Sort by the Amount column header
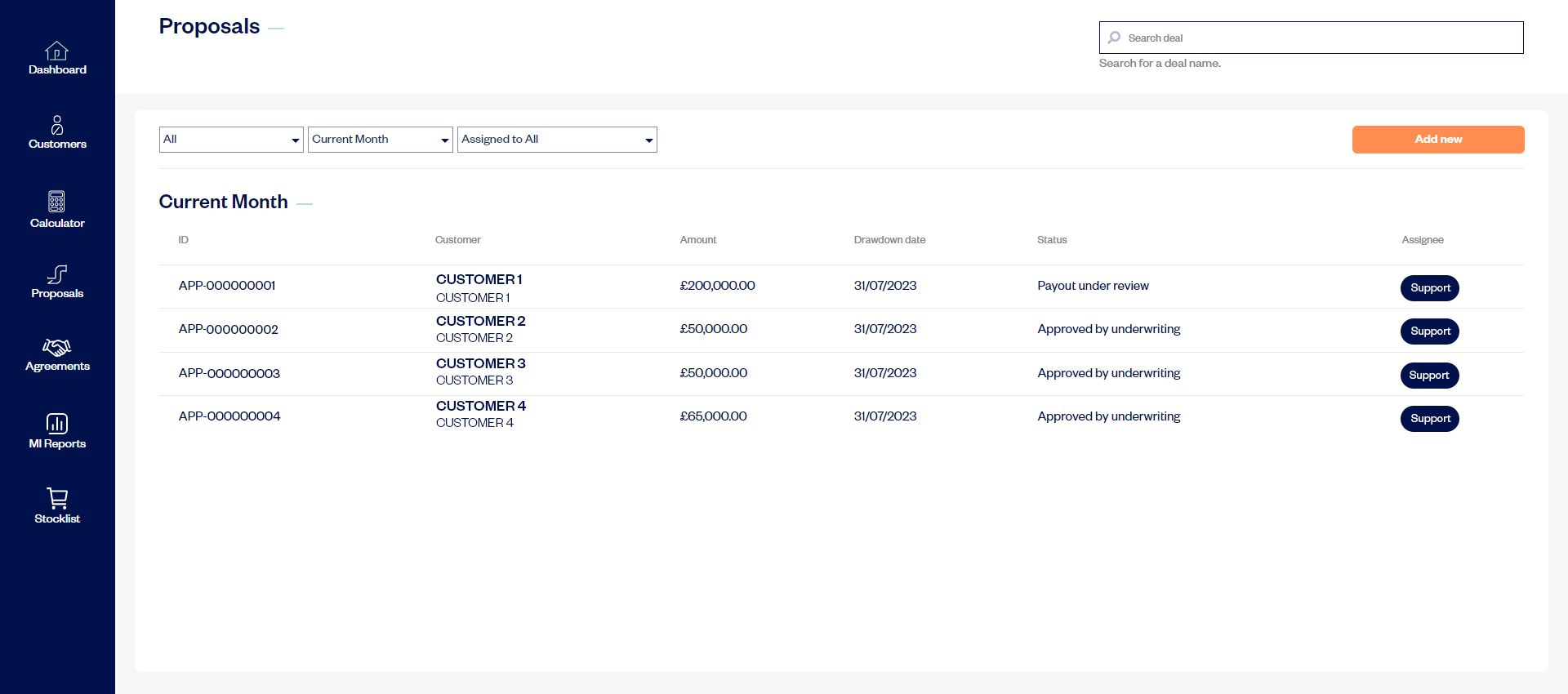This screenshot has height=694, width=1568. point(697,240)
